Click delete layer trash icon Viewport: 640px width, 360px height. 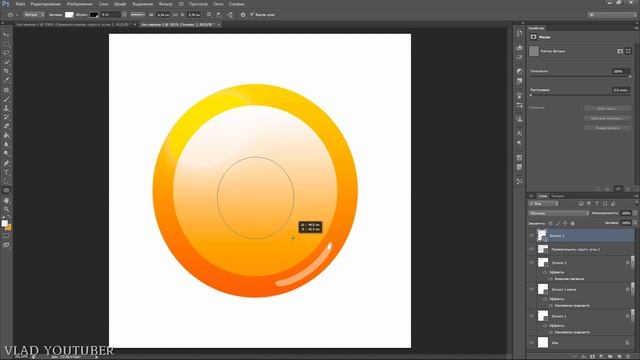[627, 357]
